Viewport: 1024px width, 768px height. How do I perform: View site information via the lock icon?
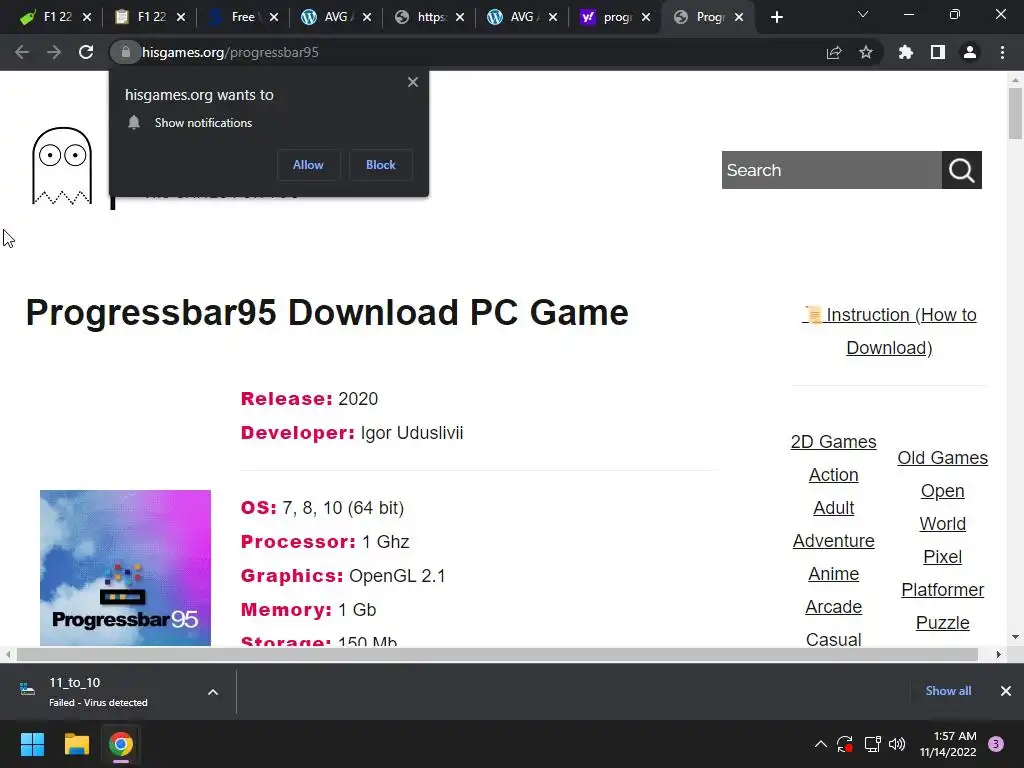[x=125, y=52]
